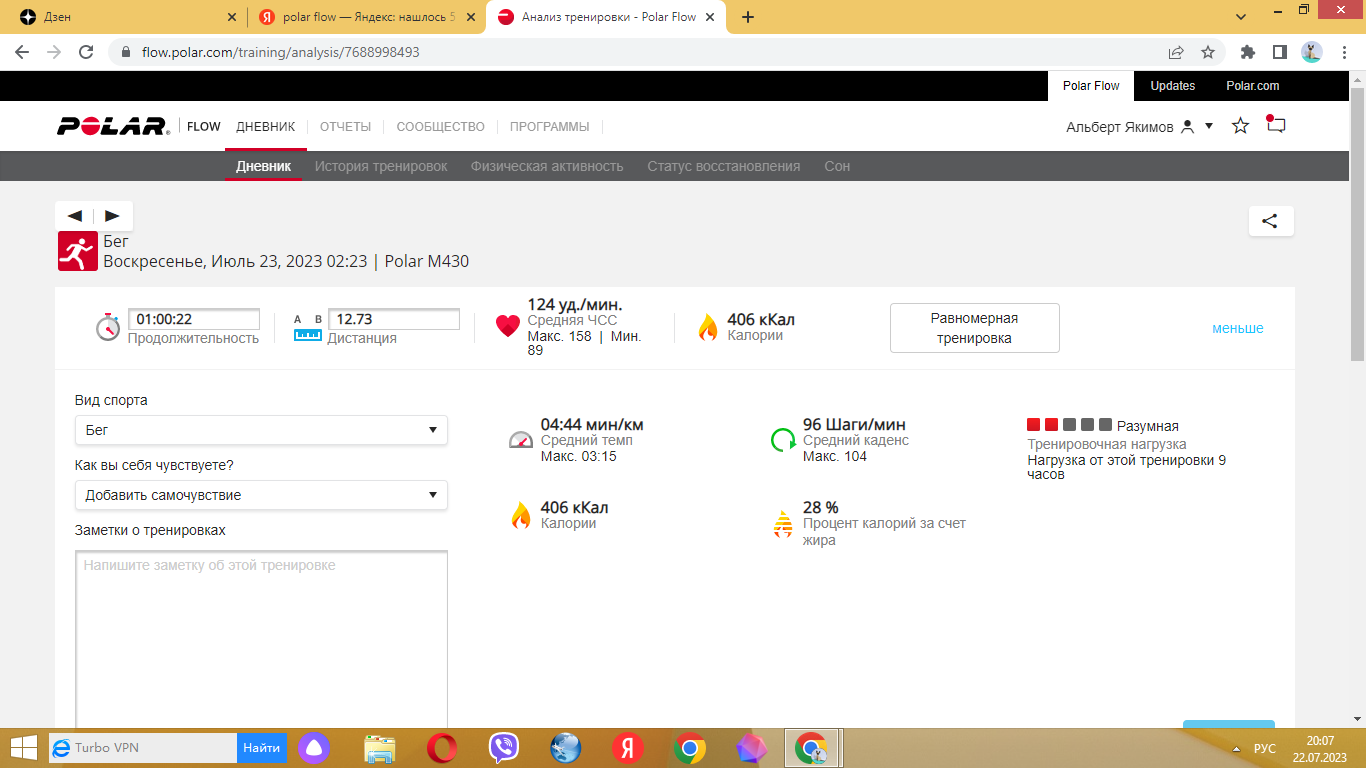Launch Opera from the taskbar
Image resolution: width=1366 pixels, height=768 pixels.
(442, 748)
